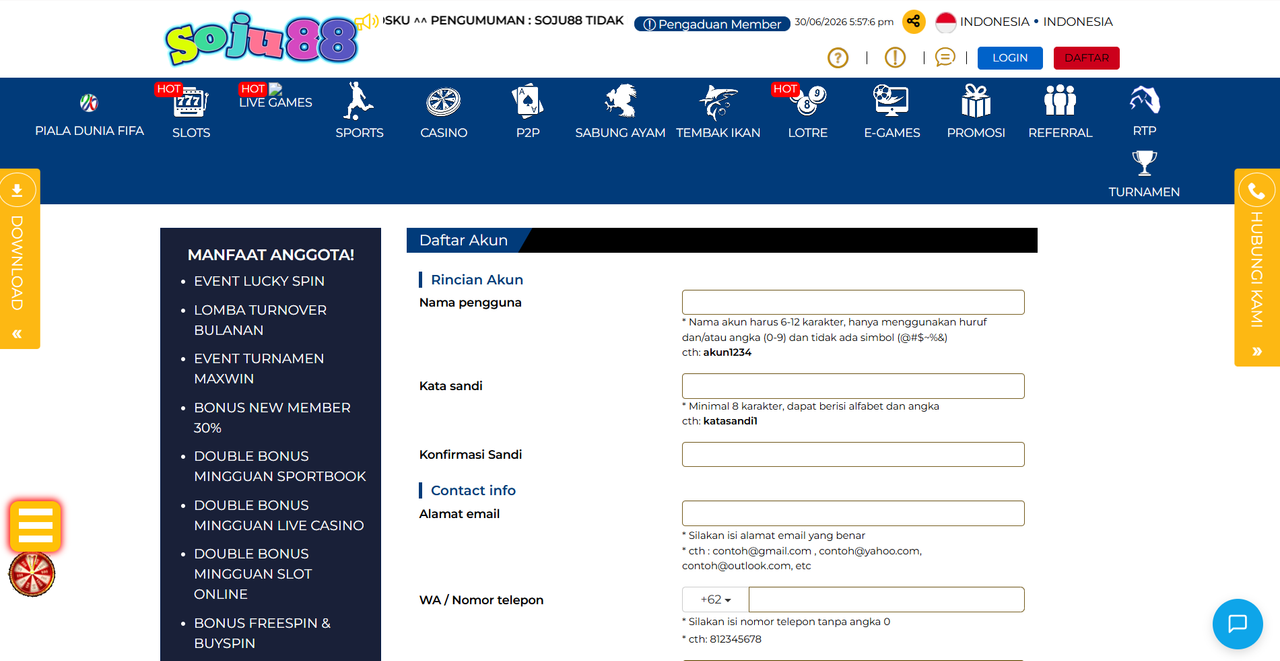Focus the phone number input field
Screen dimensions: 1280x661
(x=886, y=600)
